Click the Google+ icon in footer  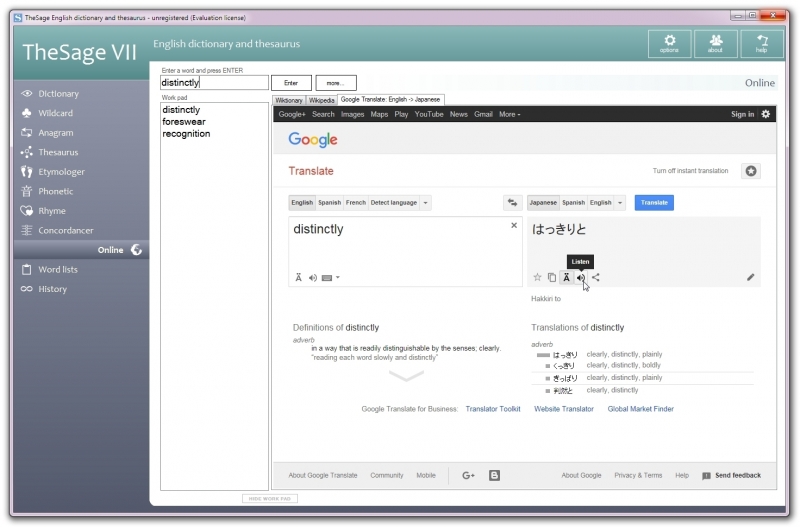coord(468,475)
